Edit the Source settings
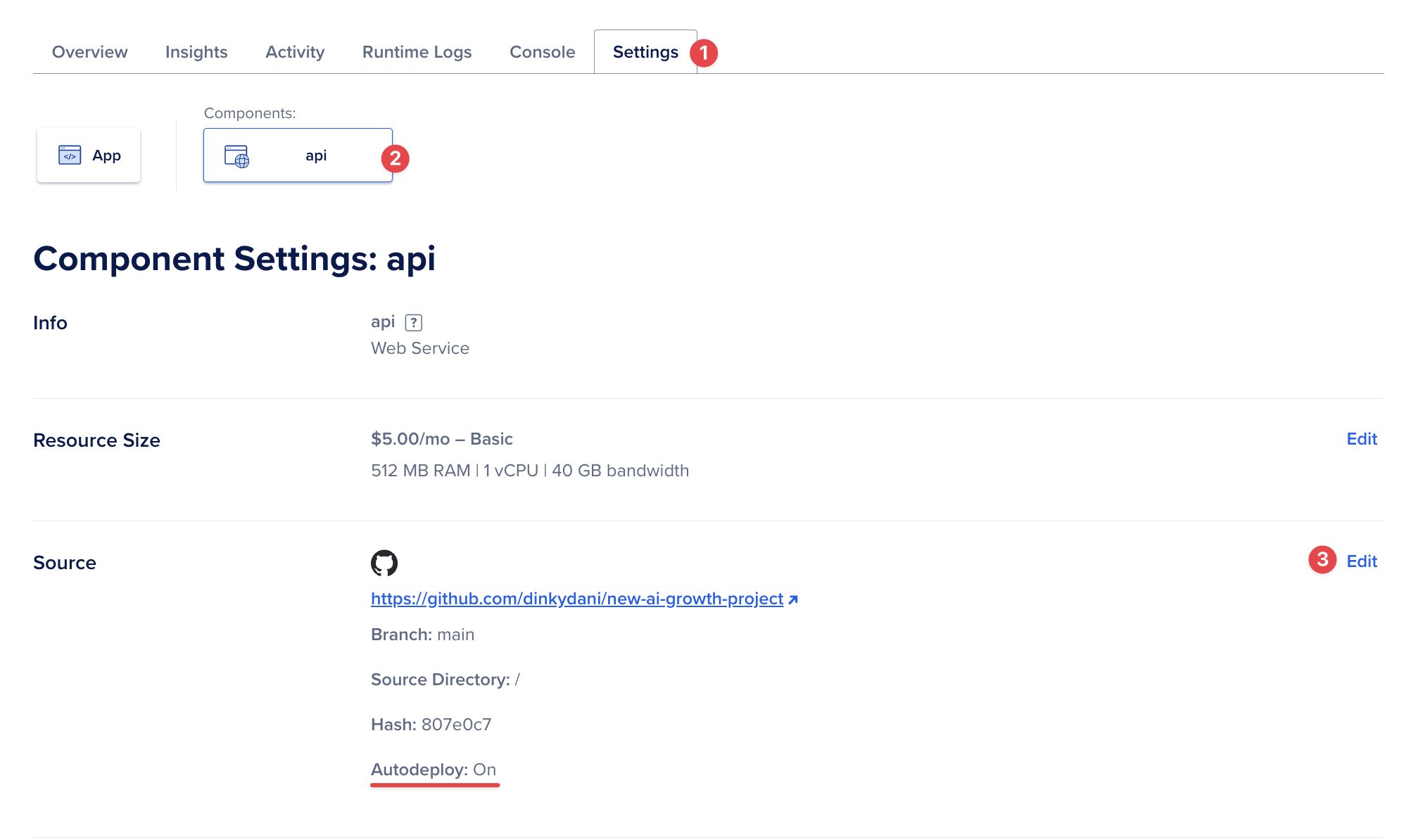 [1361, 561]
